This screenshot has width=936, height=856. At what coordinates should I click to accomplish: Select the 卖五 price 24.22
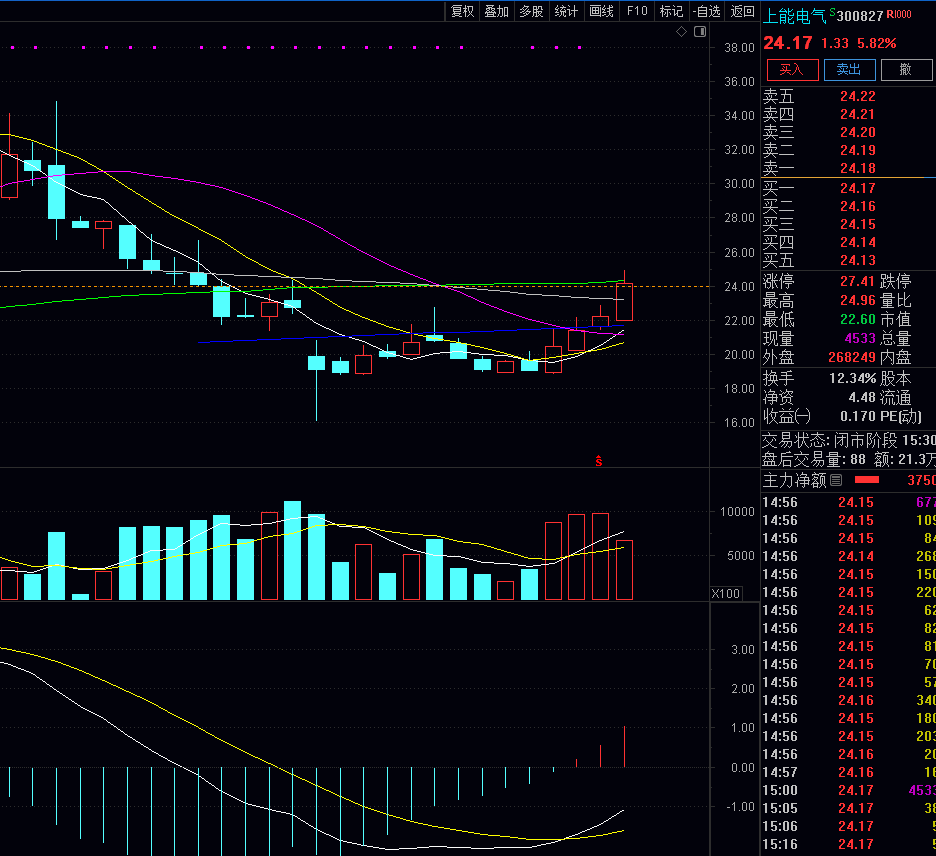tap(858, 96)
